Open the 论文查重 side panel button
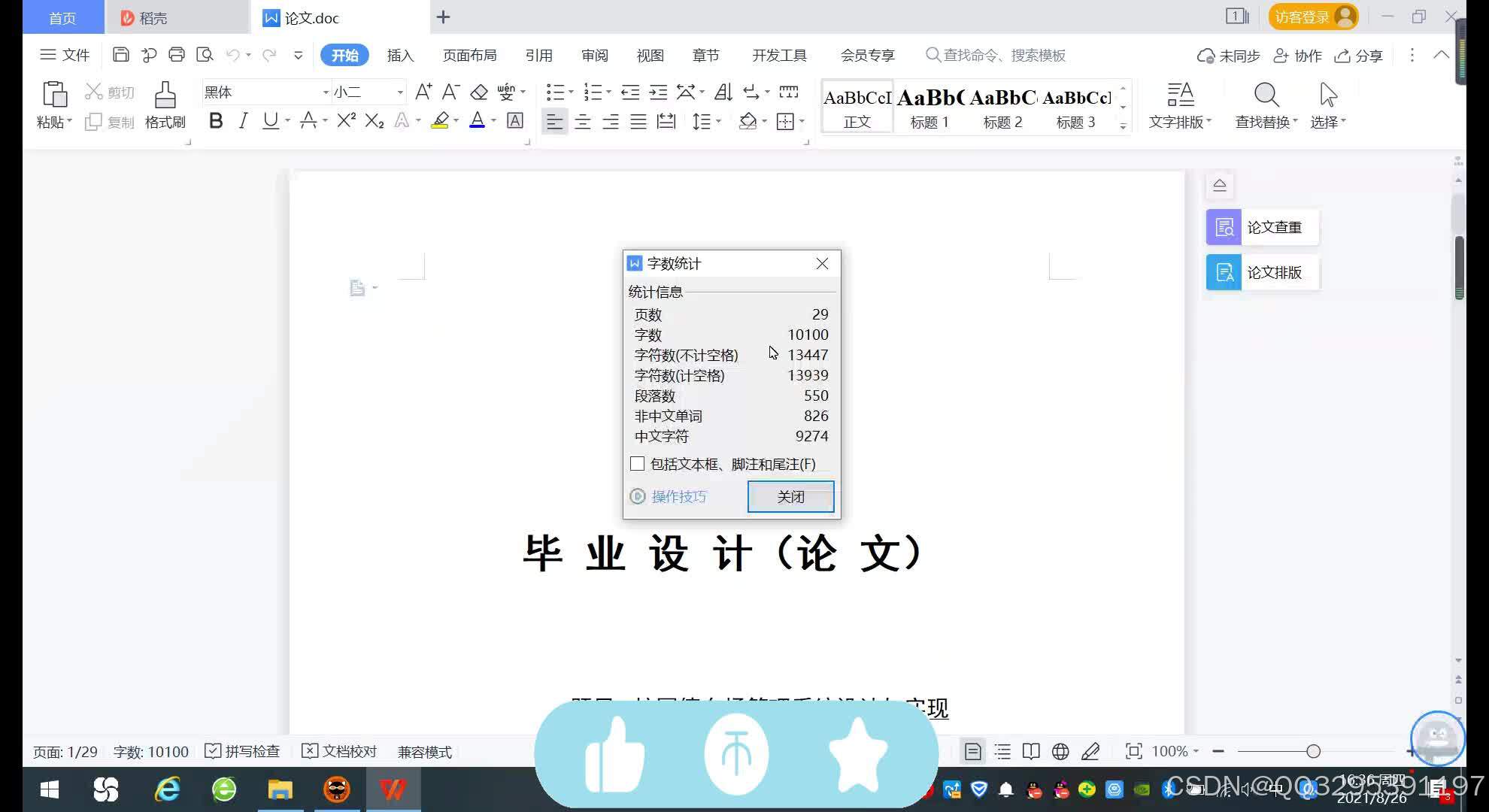1489x812 pixels. coord(1263,227)
